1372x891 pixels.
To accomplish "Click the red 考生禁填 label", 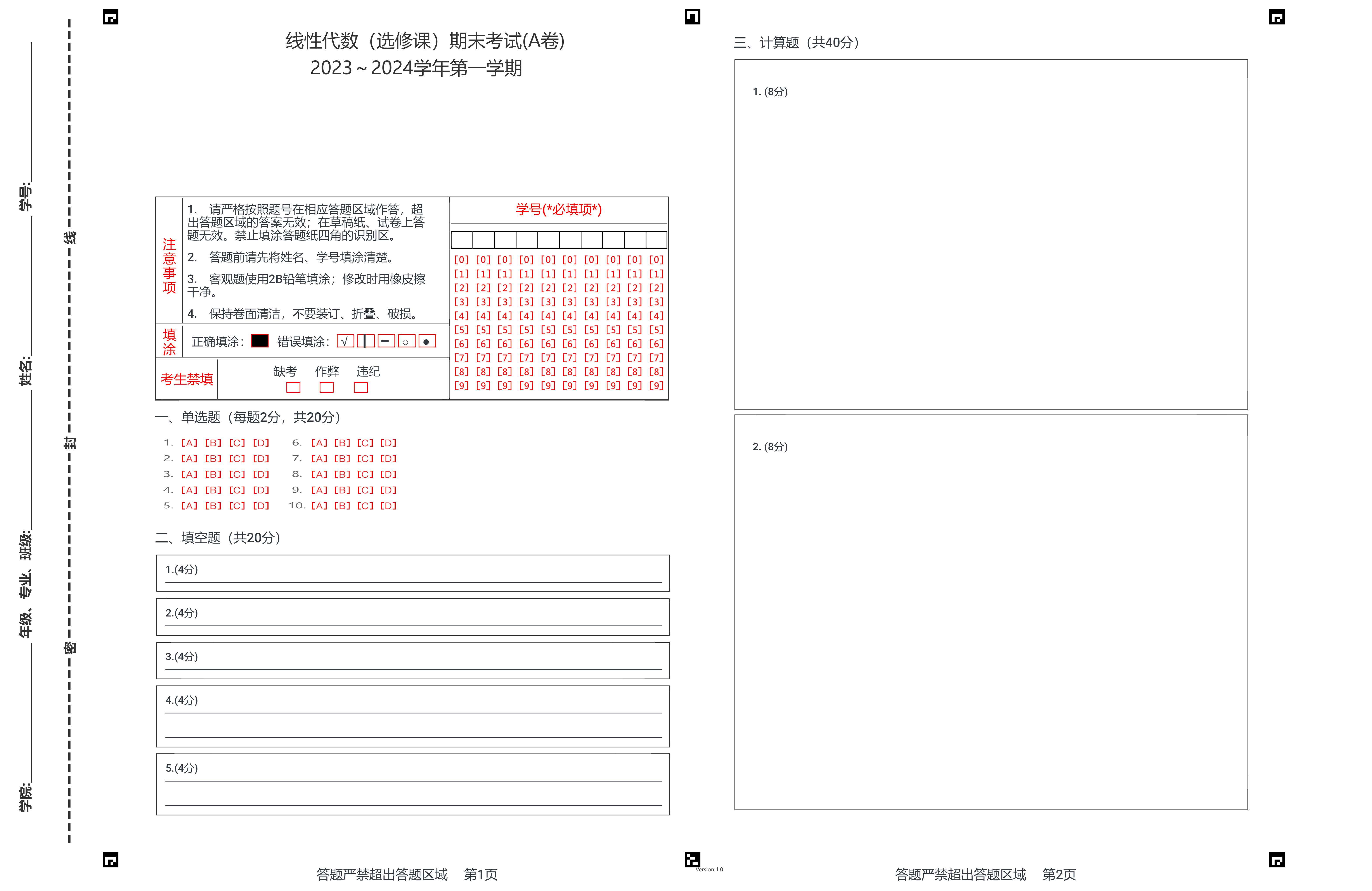I will pyautogui.click(x=187, y=379).
